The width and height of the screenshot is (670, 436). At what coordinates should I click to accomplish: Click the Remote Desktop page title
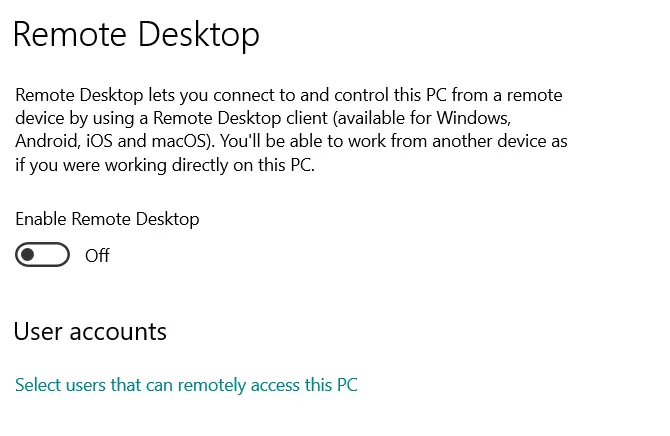pos(136,34)
